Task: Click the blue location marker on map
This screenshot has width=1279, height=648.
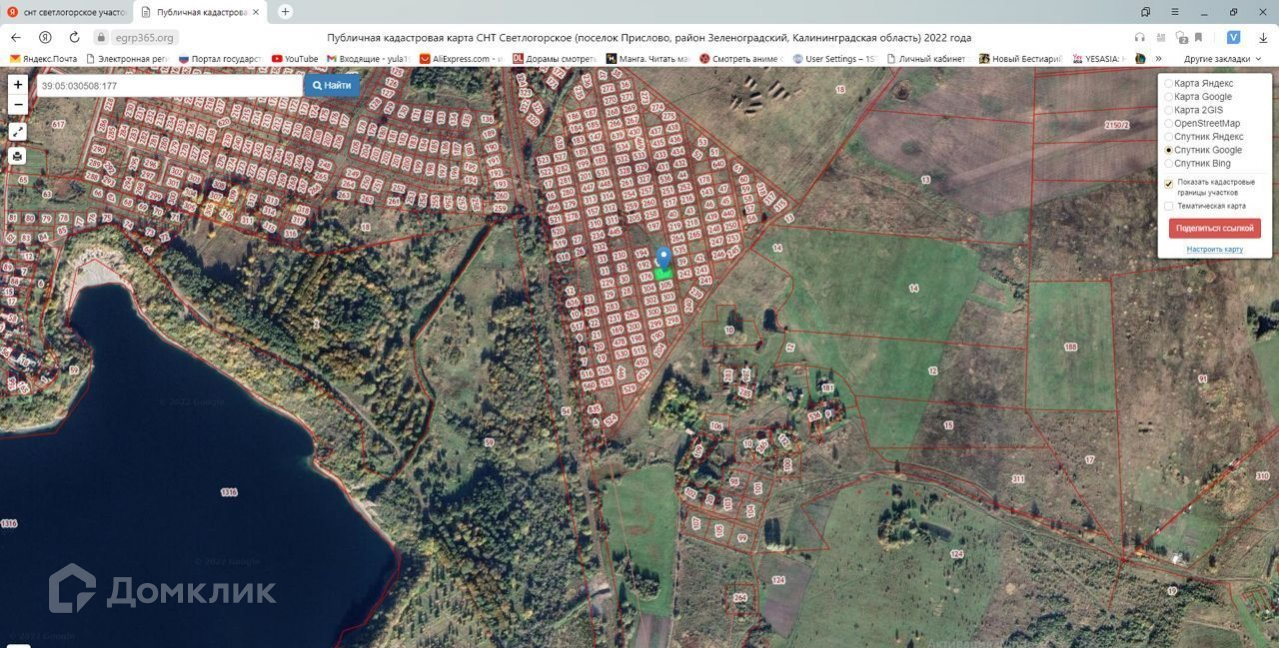Action: pos(663,258)
